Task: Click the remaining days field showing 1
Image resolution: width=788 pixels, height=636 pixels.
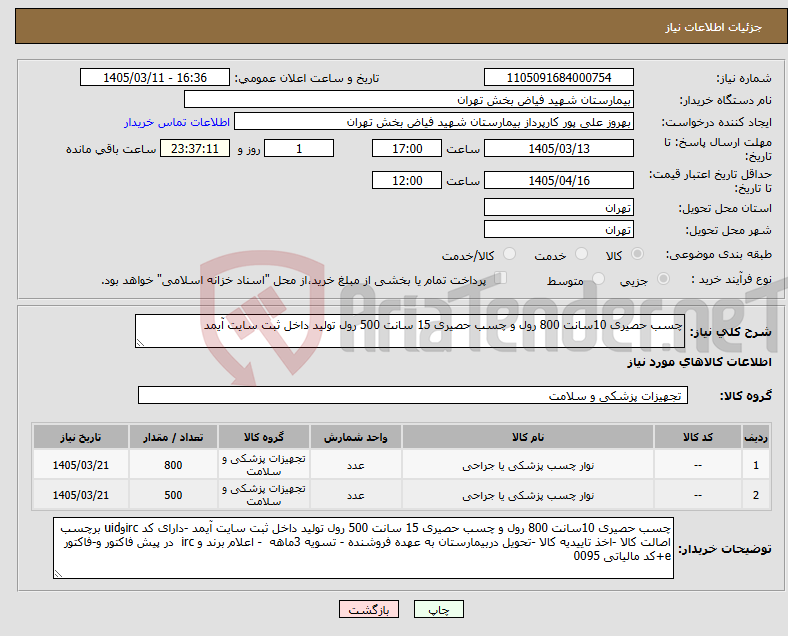Action: pyautogui.click(x=299, y=149)
